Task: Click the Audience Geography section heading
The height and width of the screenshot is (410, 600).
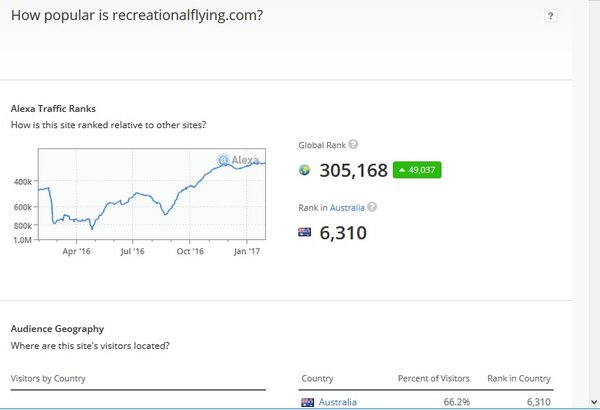Action: [57, 328]
